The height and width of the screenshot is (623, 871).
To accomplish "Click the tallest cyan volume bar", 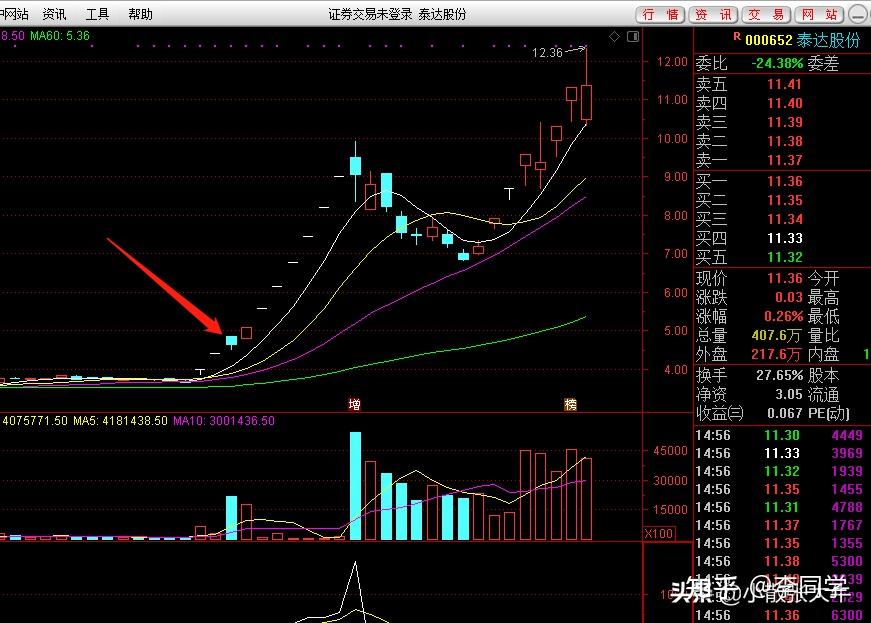I will [356, 486].
